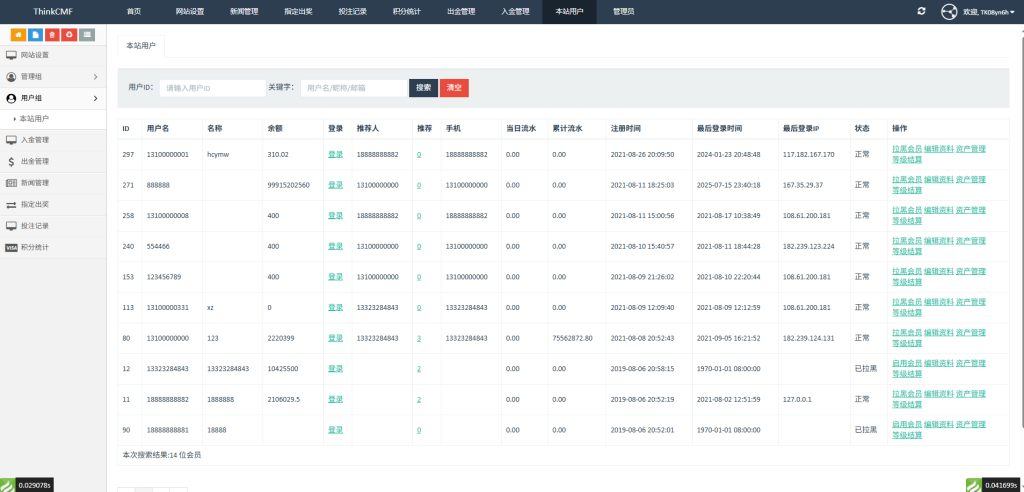The image size is (1024, 492).
Task: Click the 累计流水 value 75562872.80
Action: tap(572, 338)
